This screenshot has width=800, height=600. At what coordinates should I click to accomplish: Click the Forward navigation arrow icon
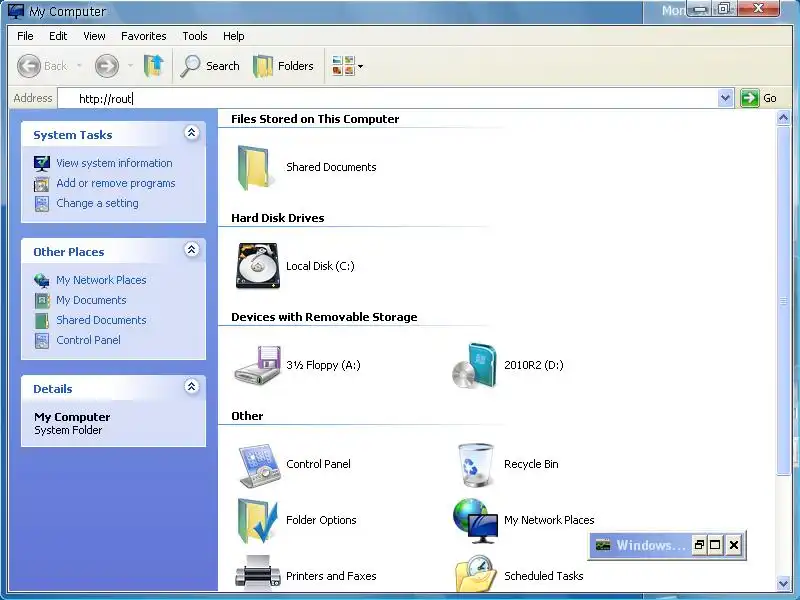pyautogui.click(x=107, y=66)
